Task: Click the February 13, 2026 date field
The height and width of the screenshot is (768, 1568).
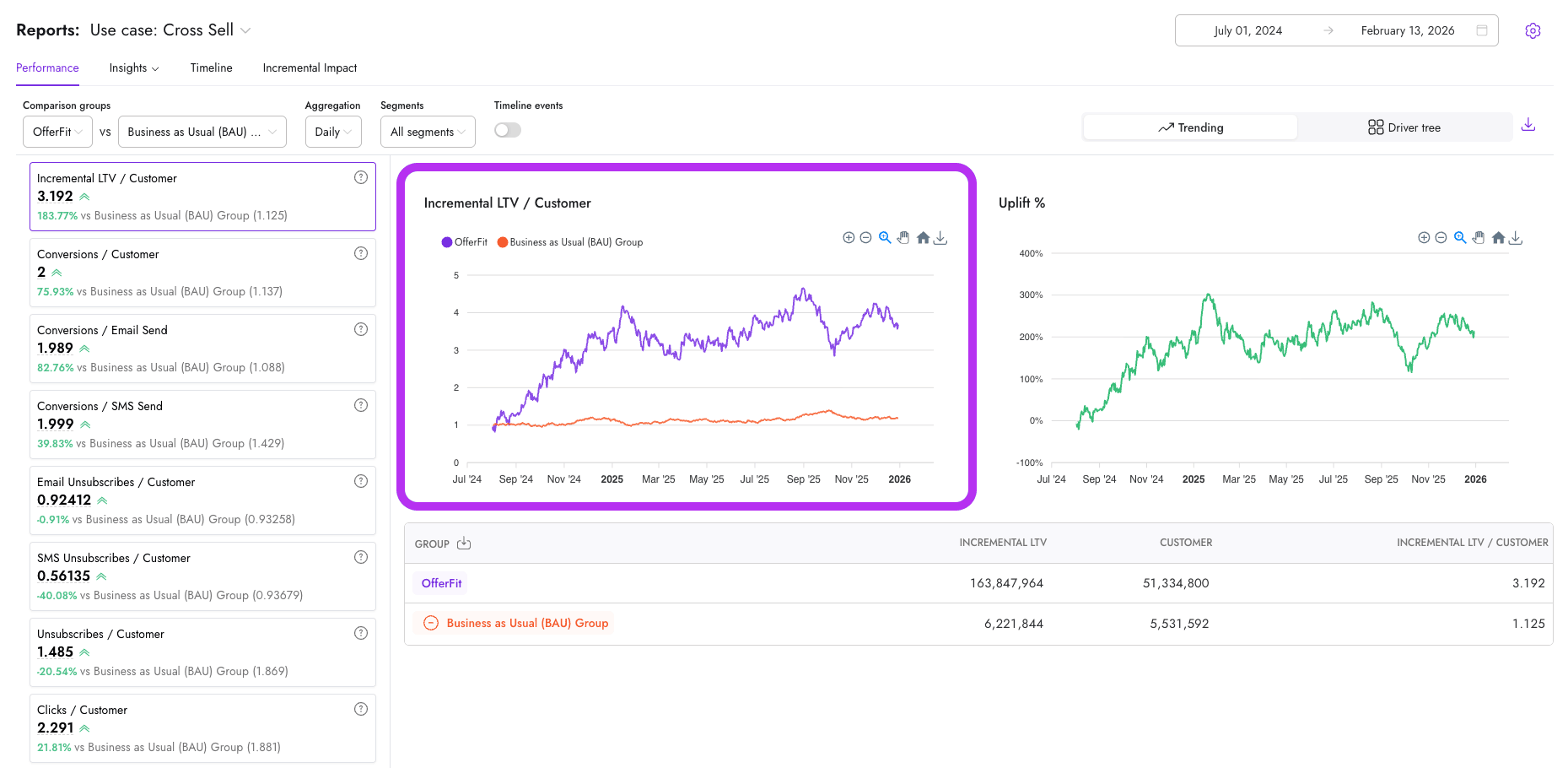Action: point(1408,30)
